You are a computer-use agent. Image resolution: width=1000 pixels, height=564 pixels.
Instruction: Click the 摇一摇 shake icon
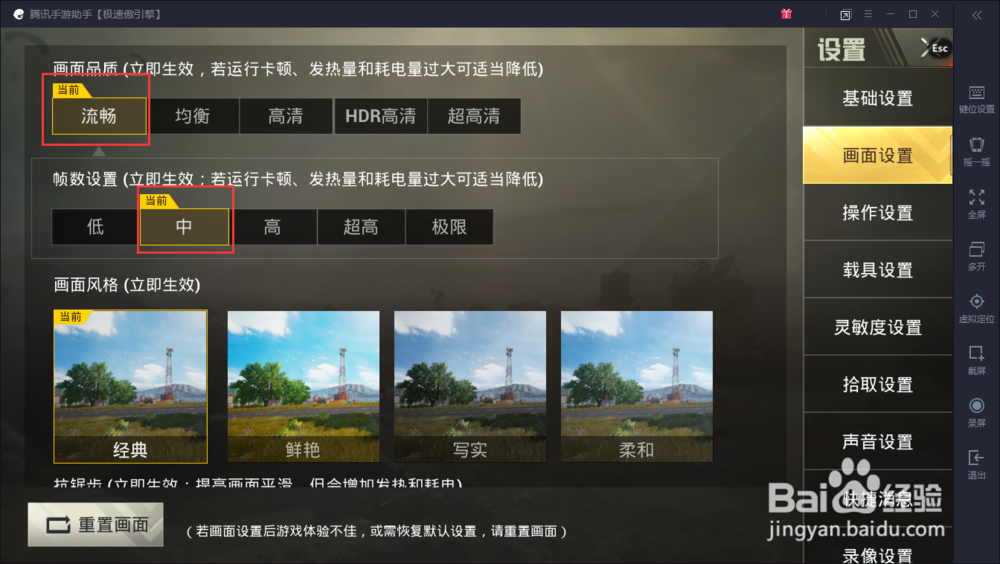tap(976, 152)
